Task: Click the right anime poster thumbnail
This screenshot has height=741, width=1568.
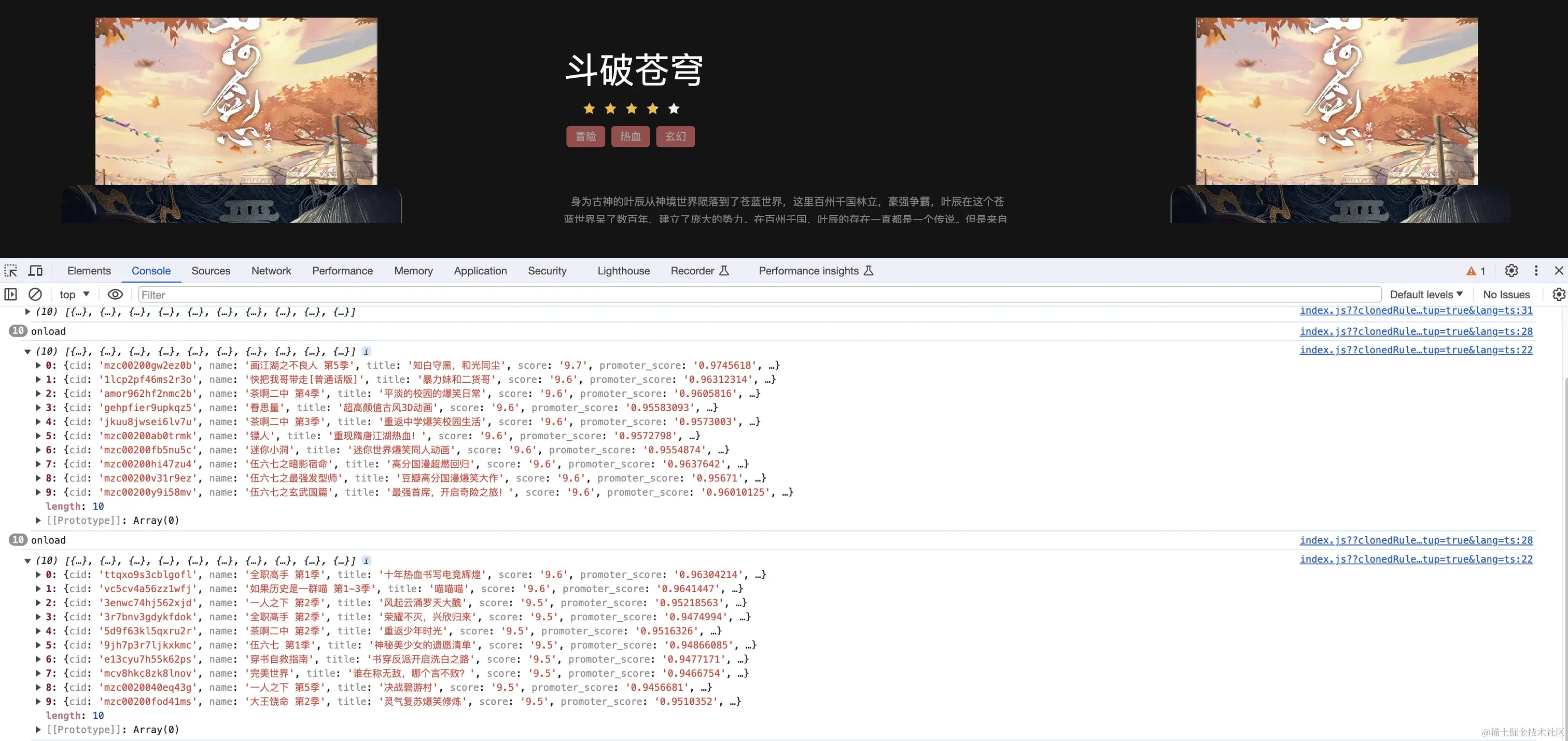Action: coord(1337,101)
